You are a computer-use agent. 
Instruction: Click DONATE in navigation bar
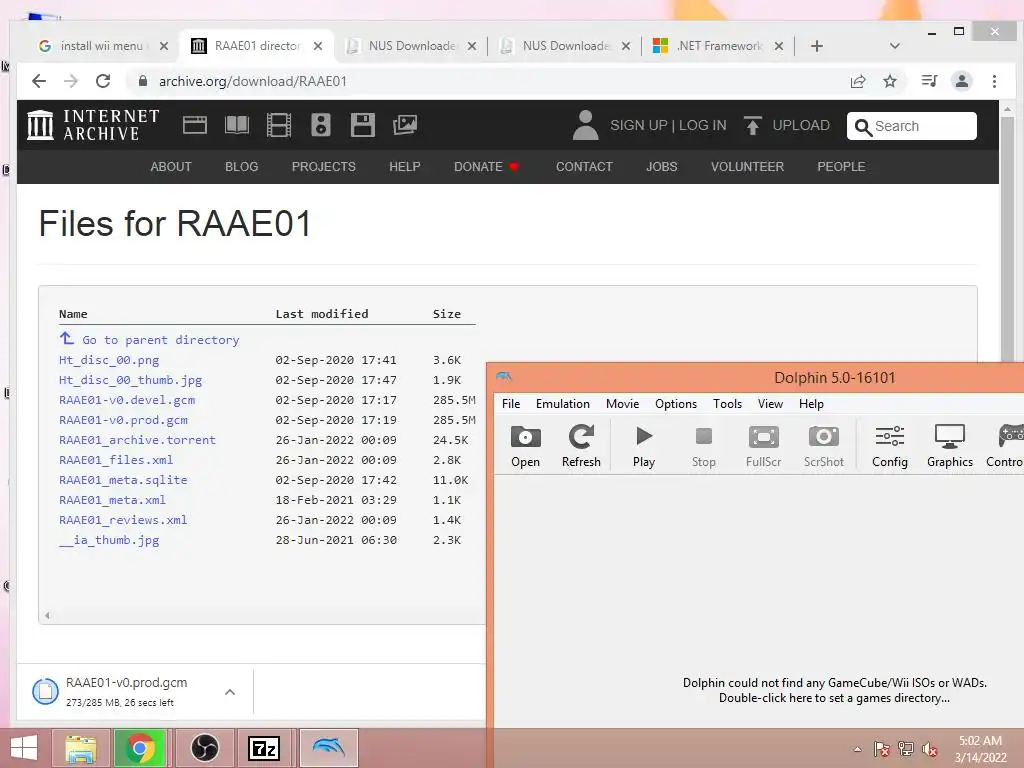[x=478, y=167]
